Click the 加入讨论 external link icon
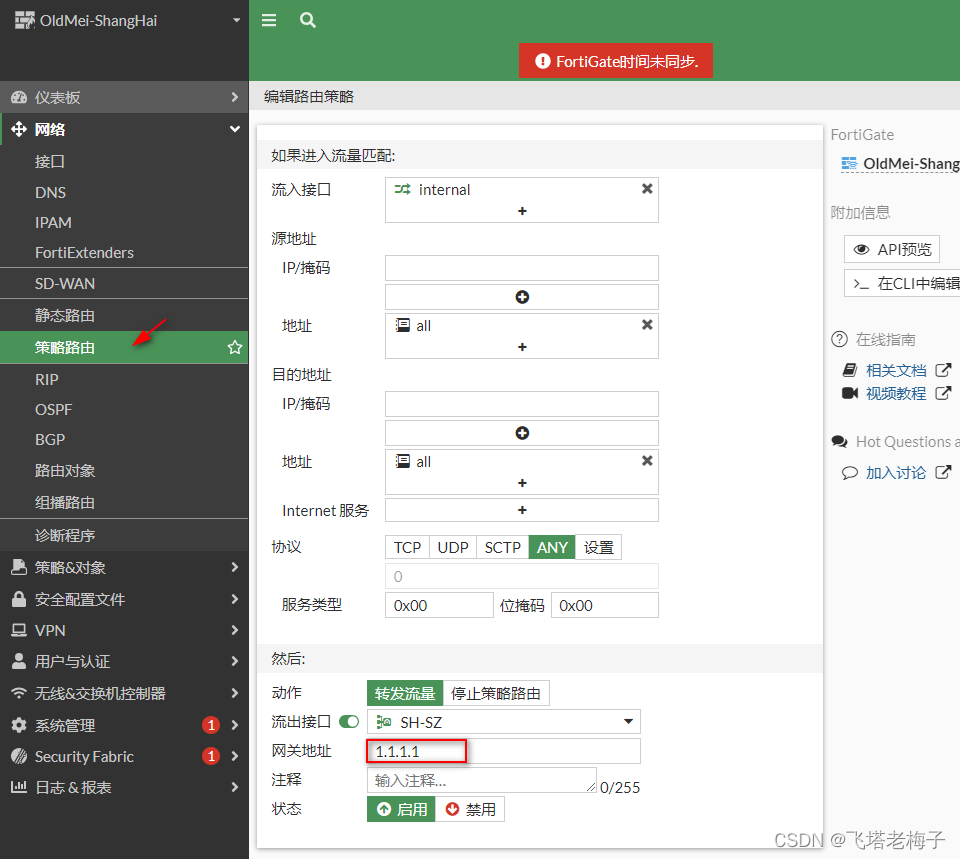 tap(943, 472)
